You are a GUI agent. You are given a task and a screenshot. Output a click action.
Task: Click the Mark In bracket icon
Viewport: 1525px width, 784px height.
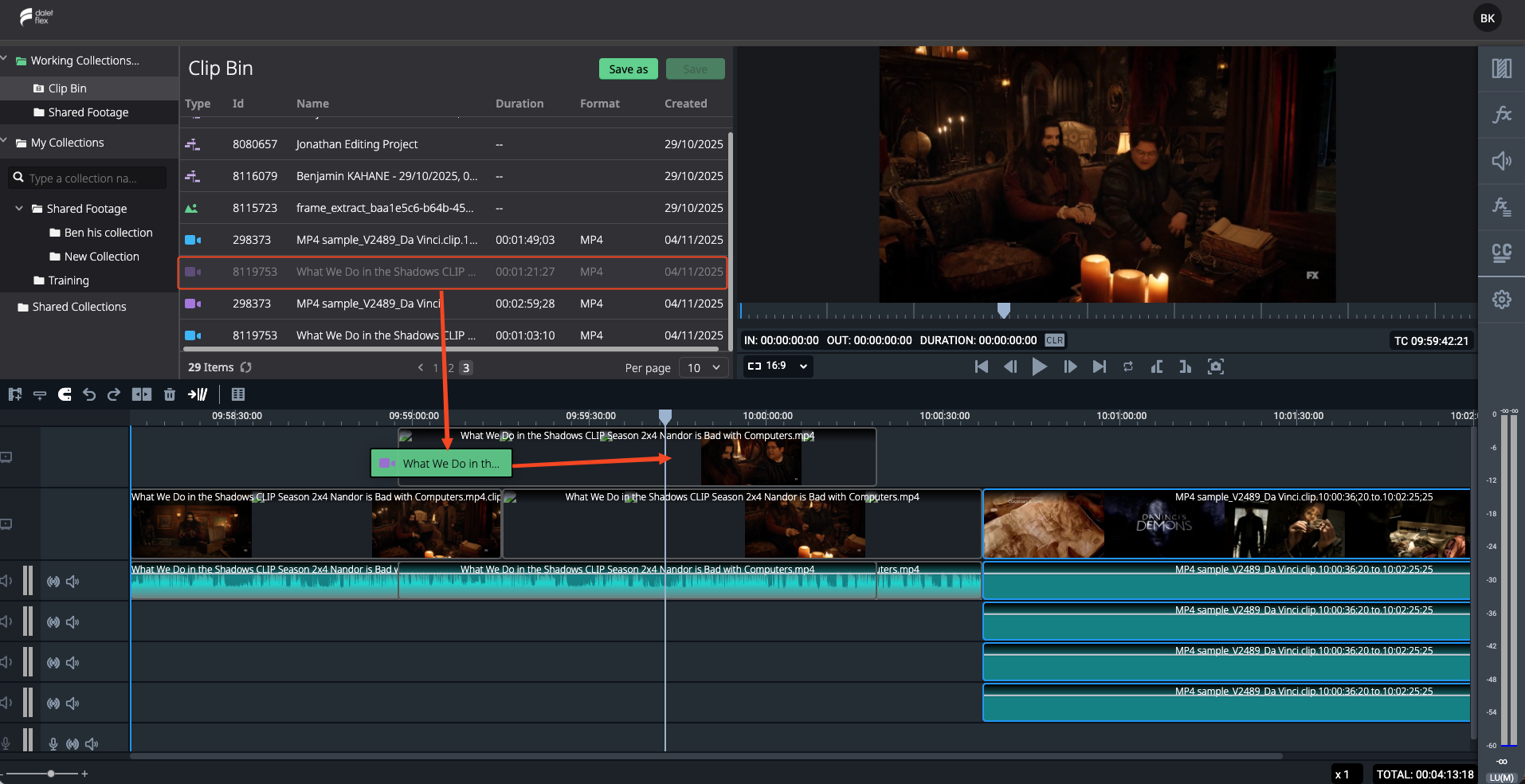(x=1157, y=367)
